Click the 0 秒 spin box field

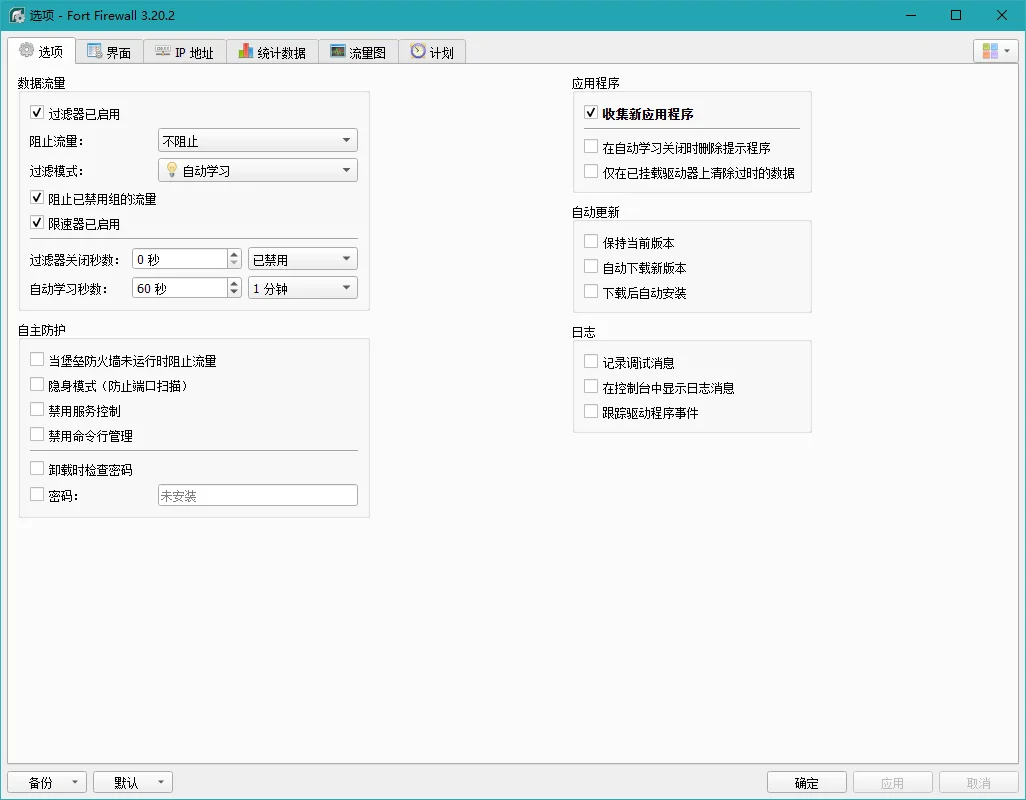click(181, 259)
